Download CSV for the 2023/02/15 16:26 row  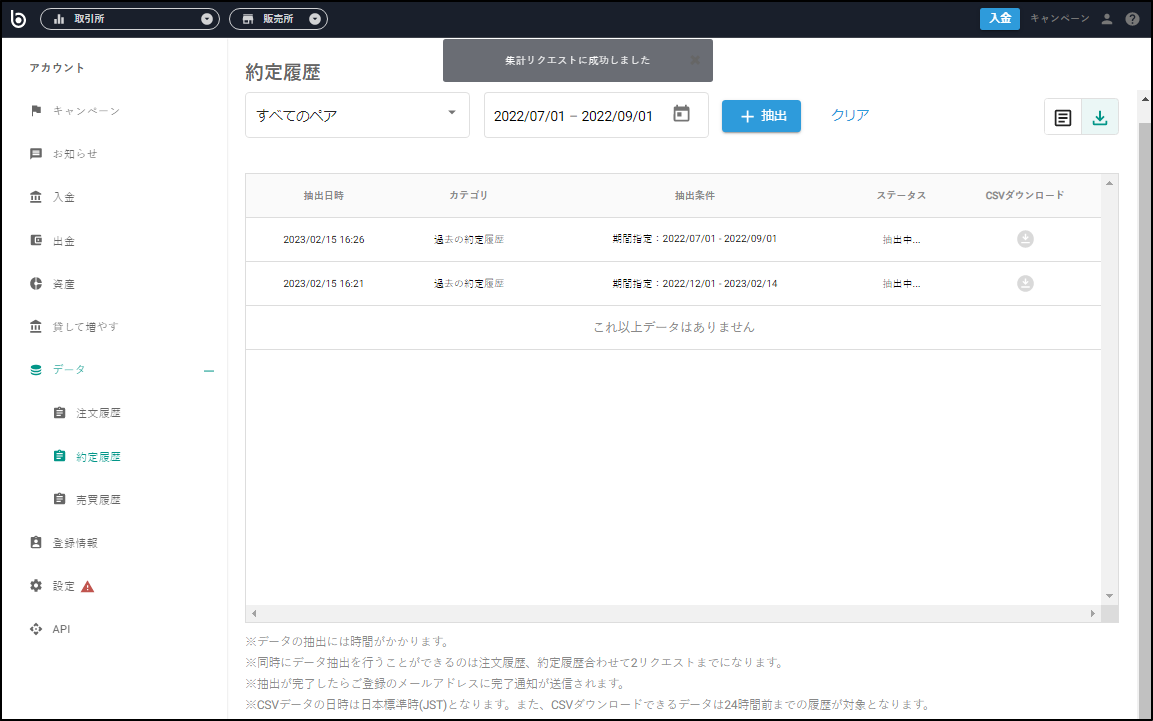coord(1025,239)
